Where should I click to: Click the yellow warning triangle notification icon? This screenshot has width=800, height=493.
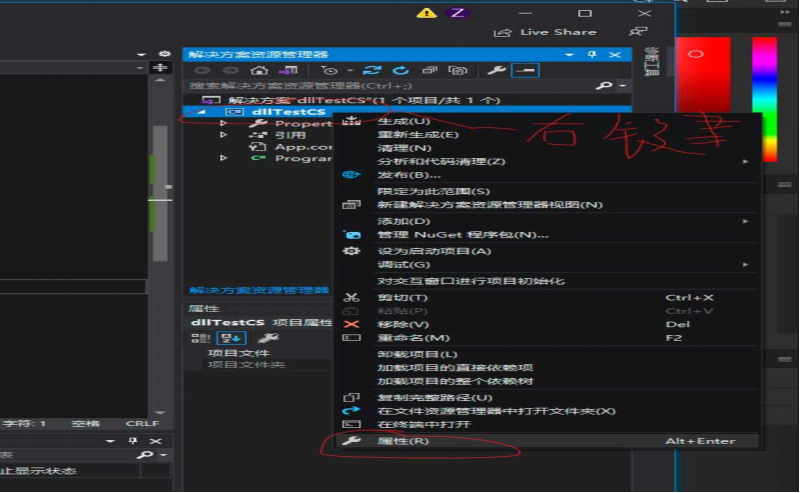[427, 13]
